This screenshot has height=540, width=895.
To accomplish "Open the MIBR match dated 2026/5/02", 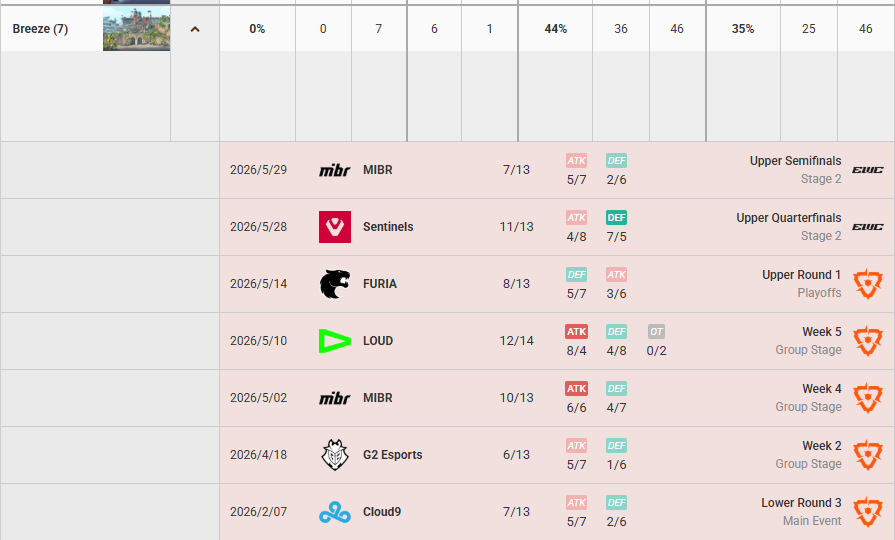I will point(557,398).
